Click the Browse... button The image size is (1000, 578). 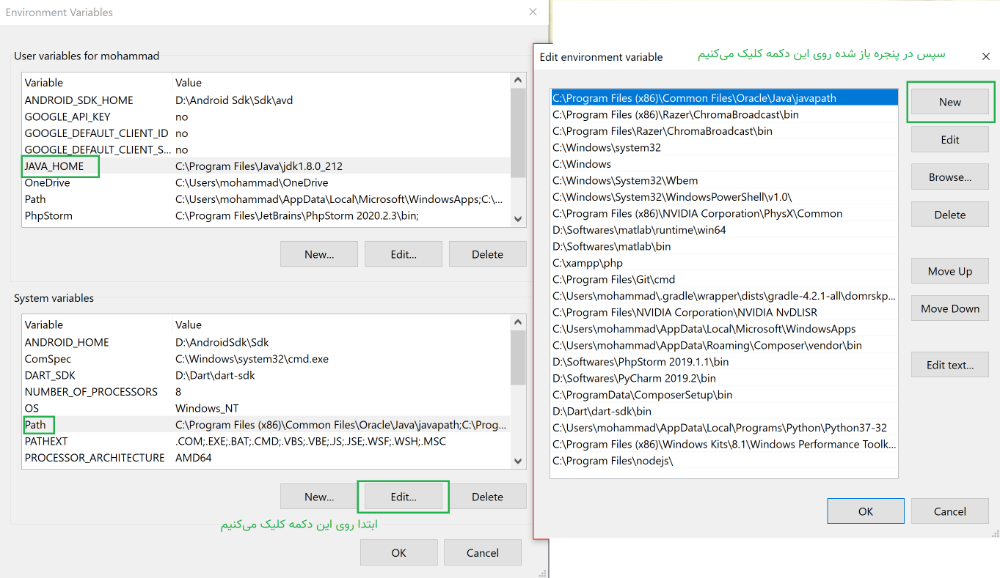click(950, 177)
